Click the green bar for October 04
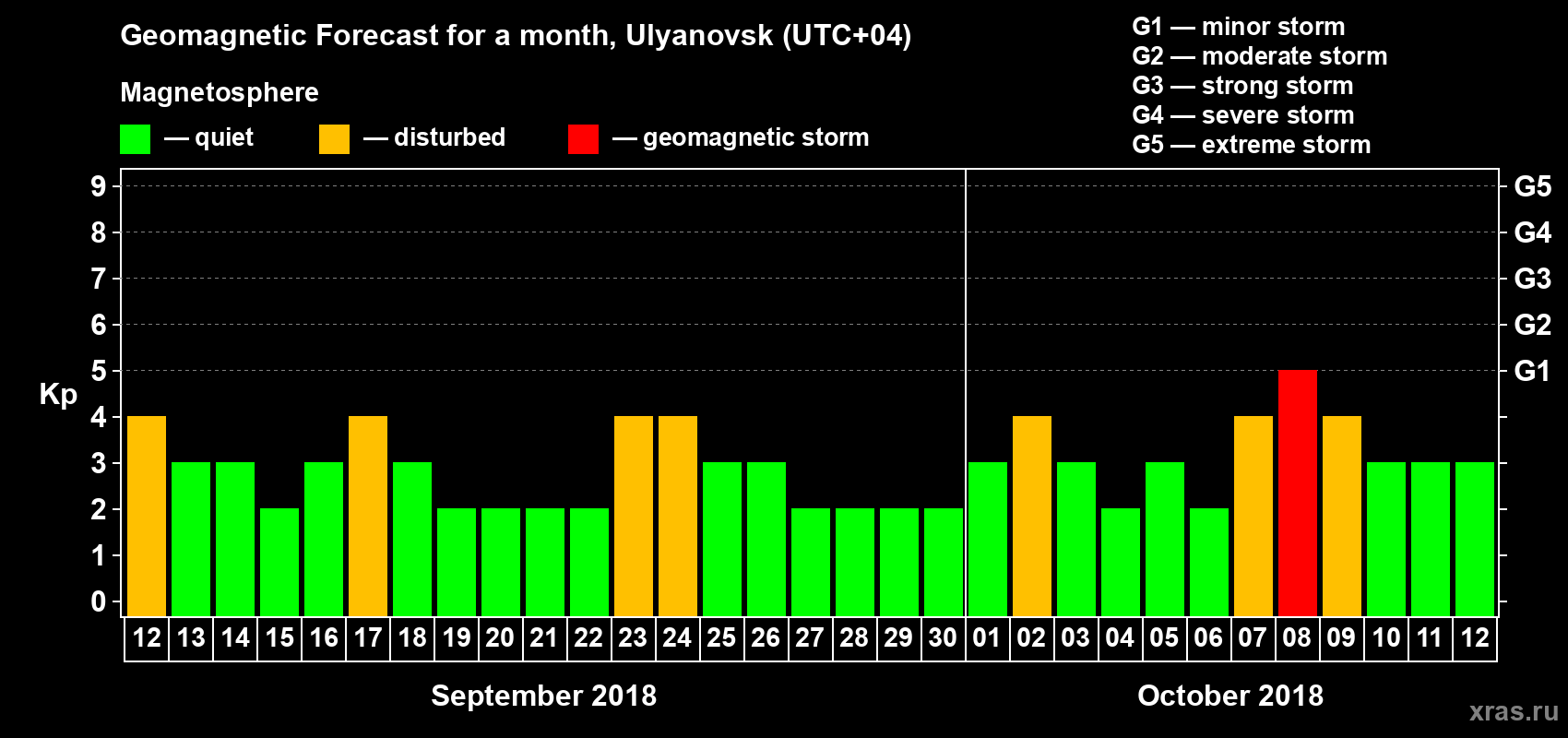 1121,563
